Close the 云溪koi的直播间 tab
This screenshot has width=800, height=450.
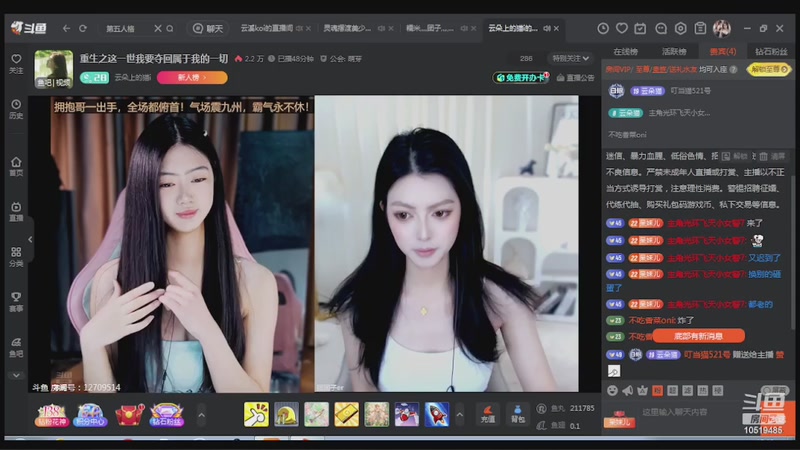tap(308, 29)
